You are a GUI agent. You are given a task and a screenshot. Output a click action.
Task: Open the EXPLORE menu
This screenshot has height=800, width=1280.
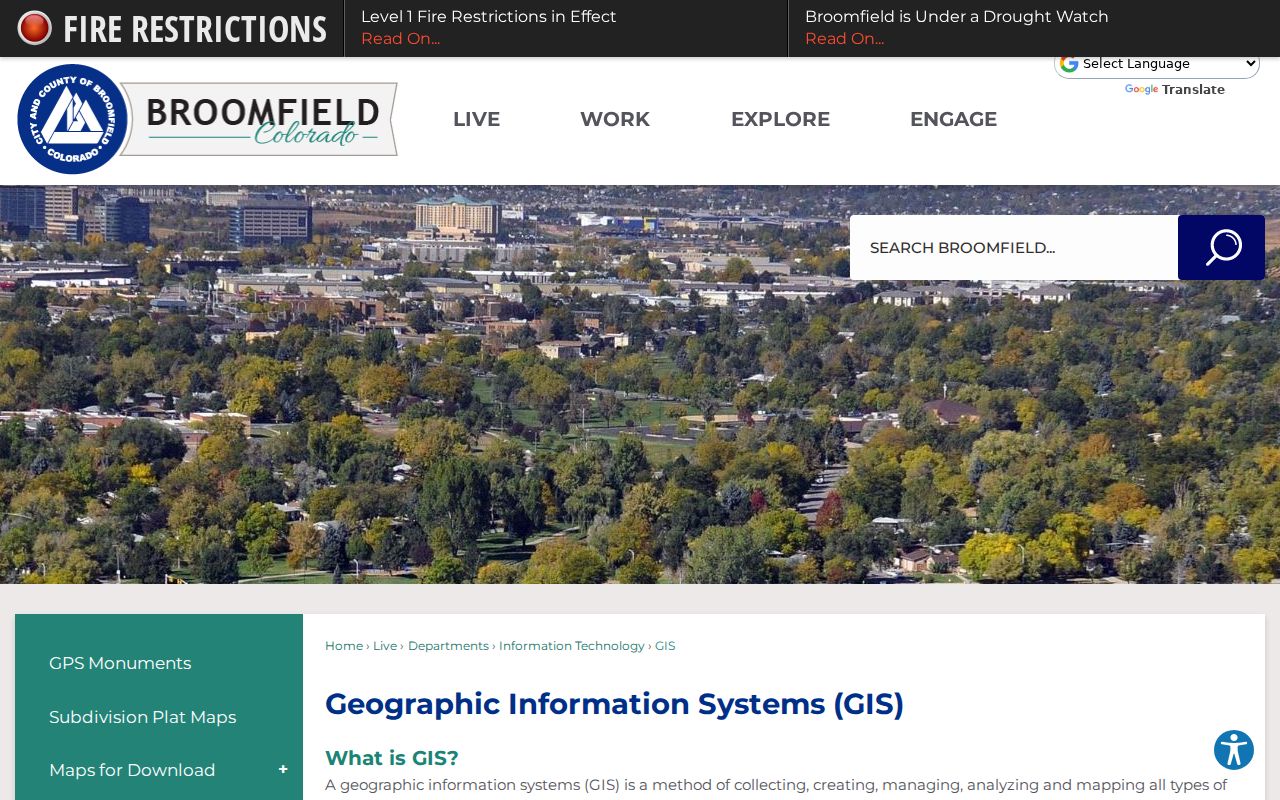(x=780, y=119)
